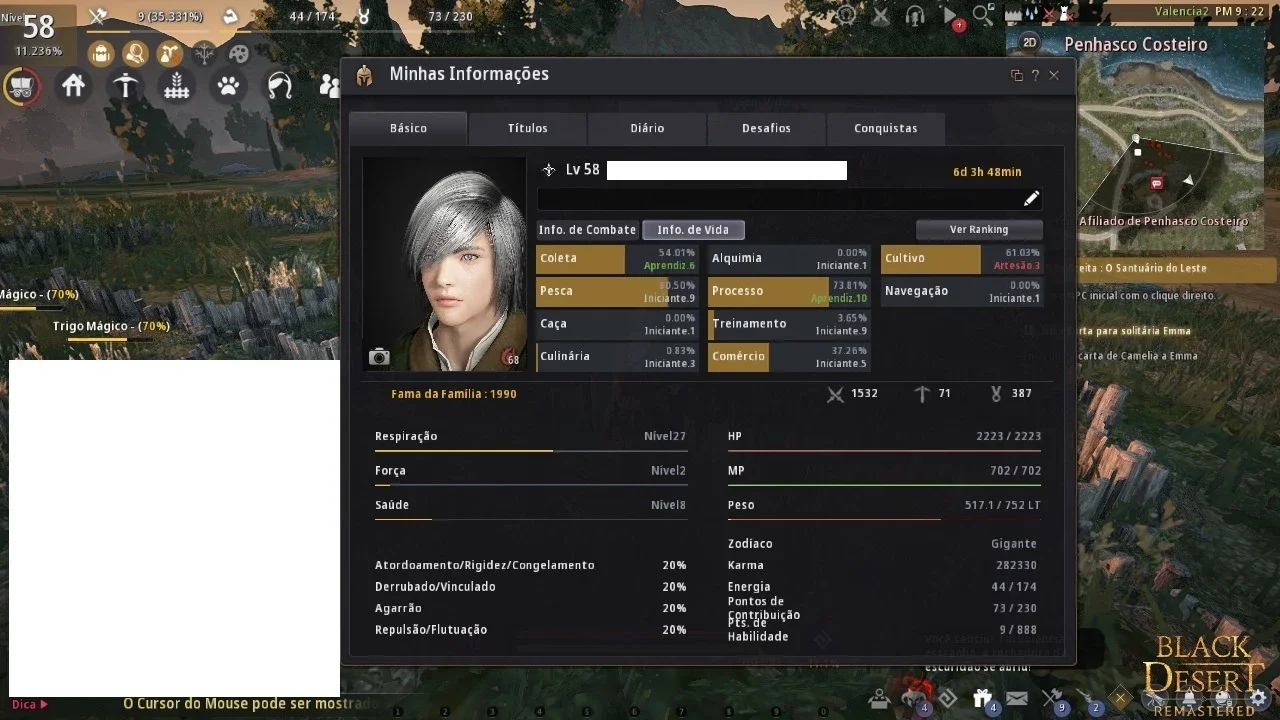
Task: Click the Cultivo life skill bar
Action: [962, 259]
